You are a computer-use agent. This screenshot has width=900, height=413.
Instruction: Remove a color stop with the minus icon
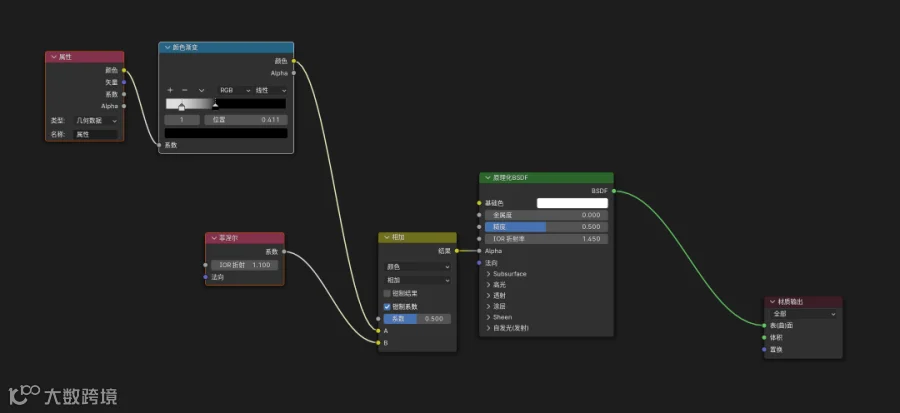[185, 91]
